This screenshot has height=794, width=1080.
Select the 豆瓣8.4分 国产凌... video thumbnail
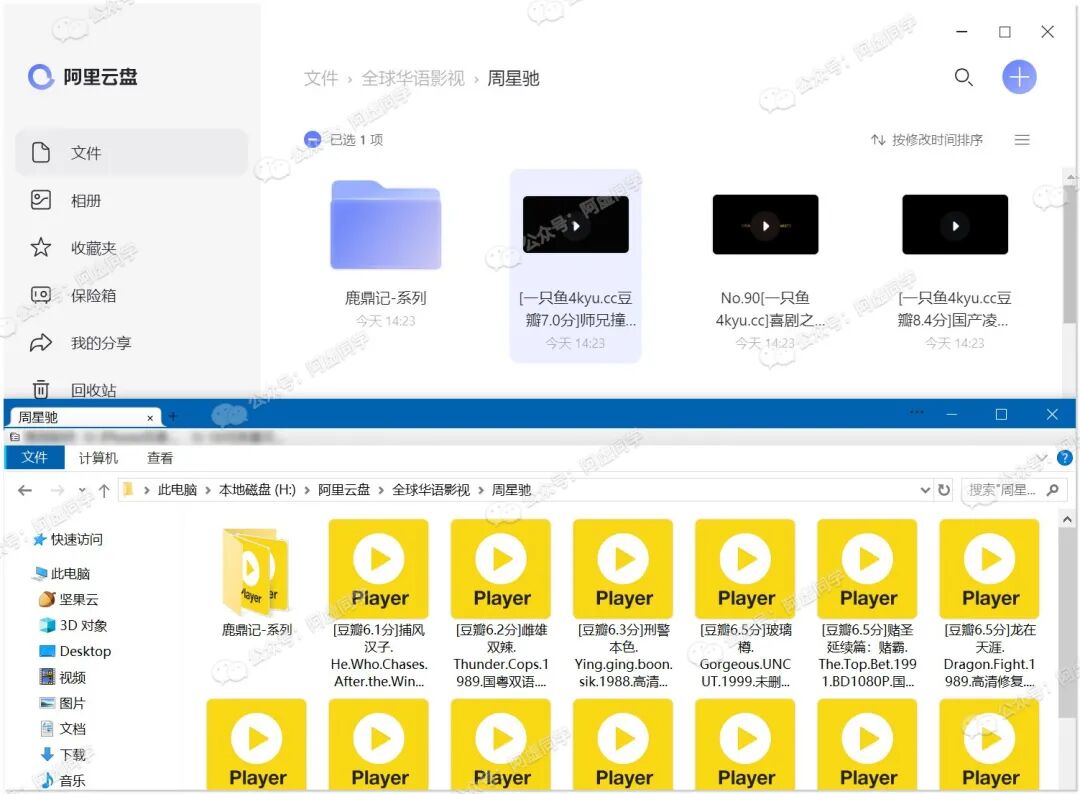(x=955, y=224)
